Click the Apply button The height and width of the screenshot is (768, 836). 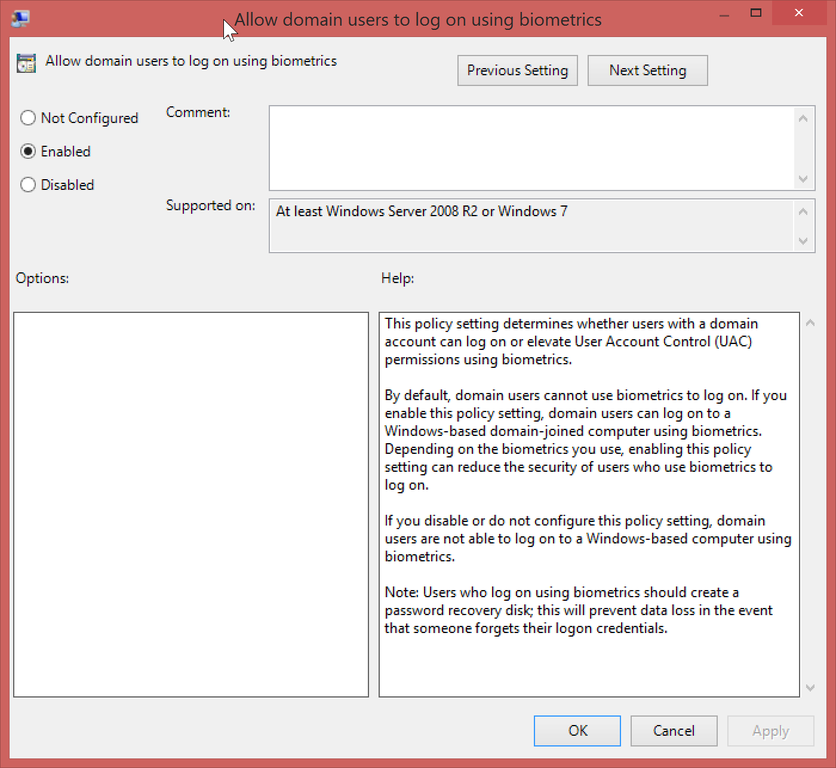pos(770,730)
